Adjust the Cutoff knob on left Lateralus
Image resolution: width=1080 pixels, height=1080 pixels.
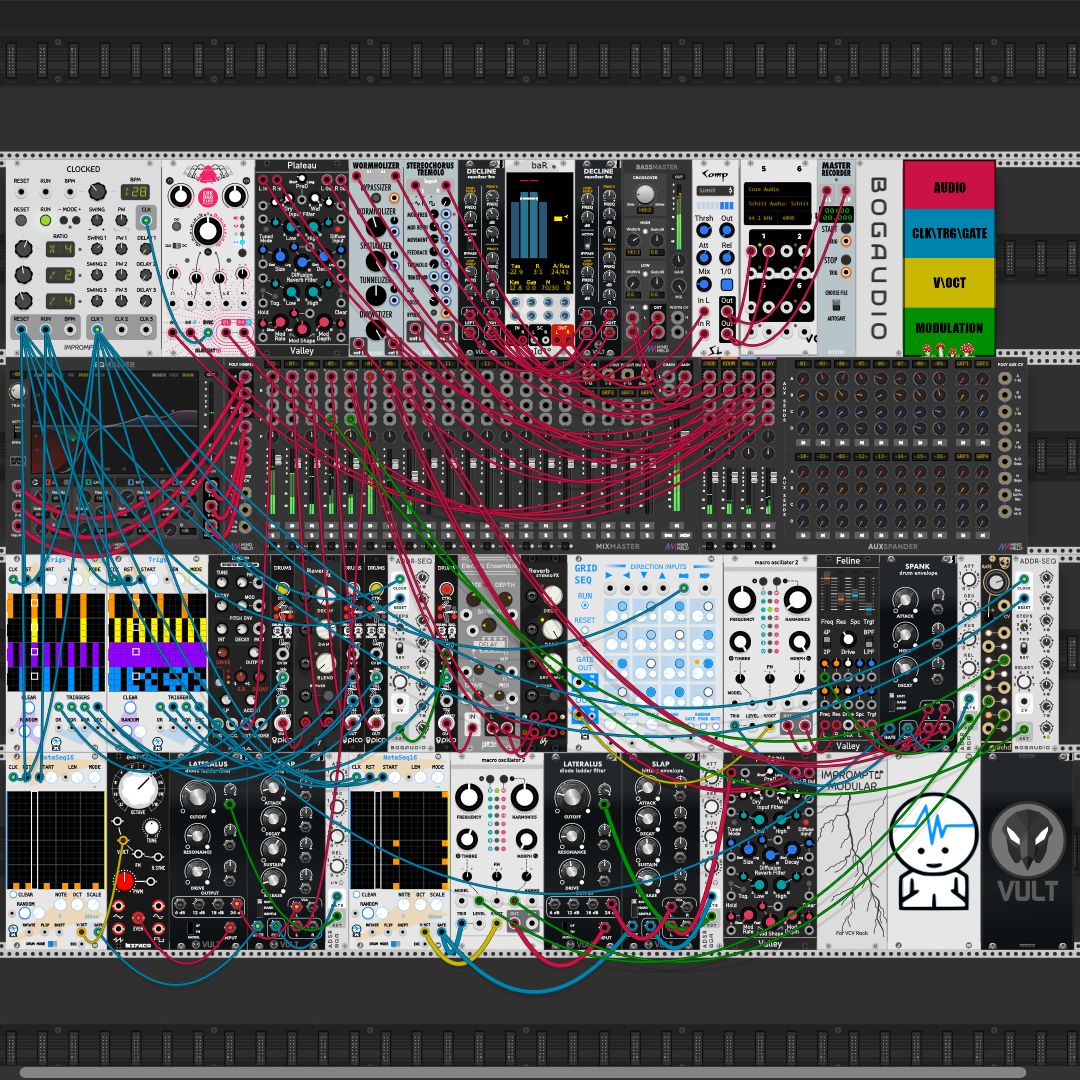point(197,796)
